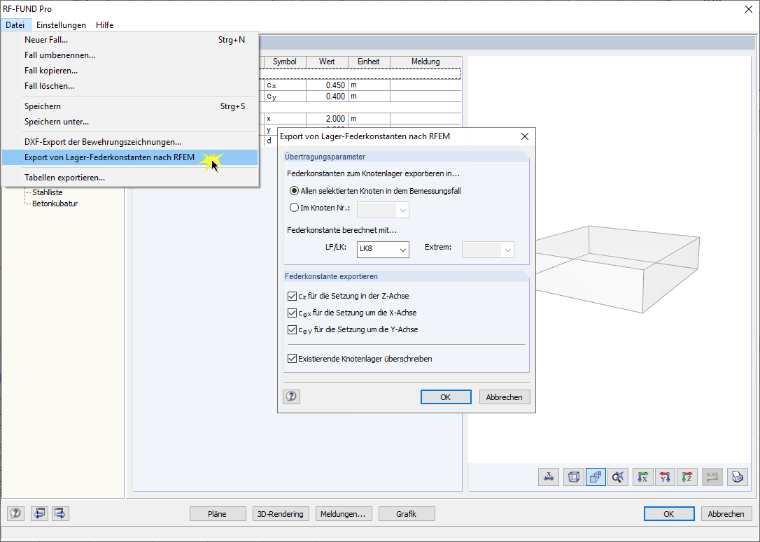Image resolution: width=760 pixels, height=542 pixels.
Task: Open the Datei menu
Action: pyautogui.click(x=16, y=25)
